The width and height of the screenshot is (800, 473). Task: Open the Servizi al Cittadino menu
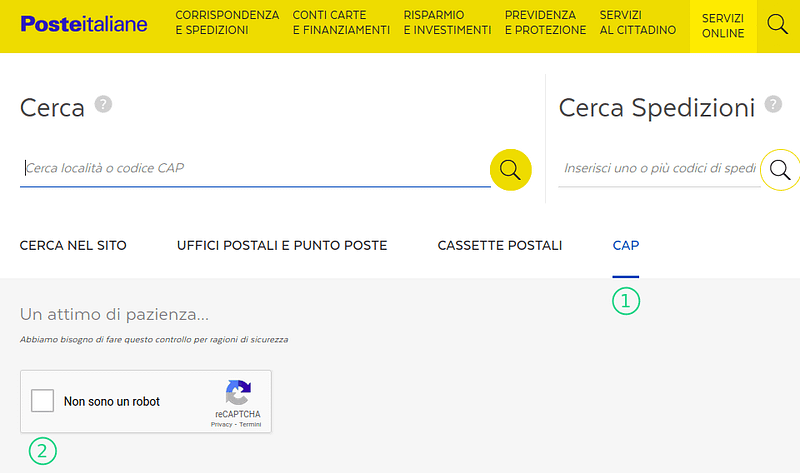pos(638,22)
